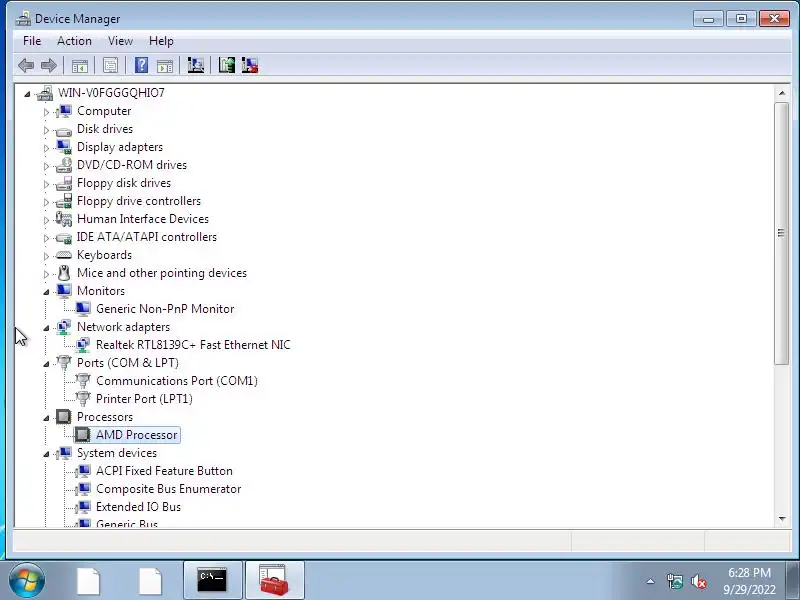The width and height of the screenshot is (800, 600).
Task: Toggle the action pane toolbar icon
Action: click(x=165, y=65)
